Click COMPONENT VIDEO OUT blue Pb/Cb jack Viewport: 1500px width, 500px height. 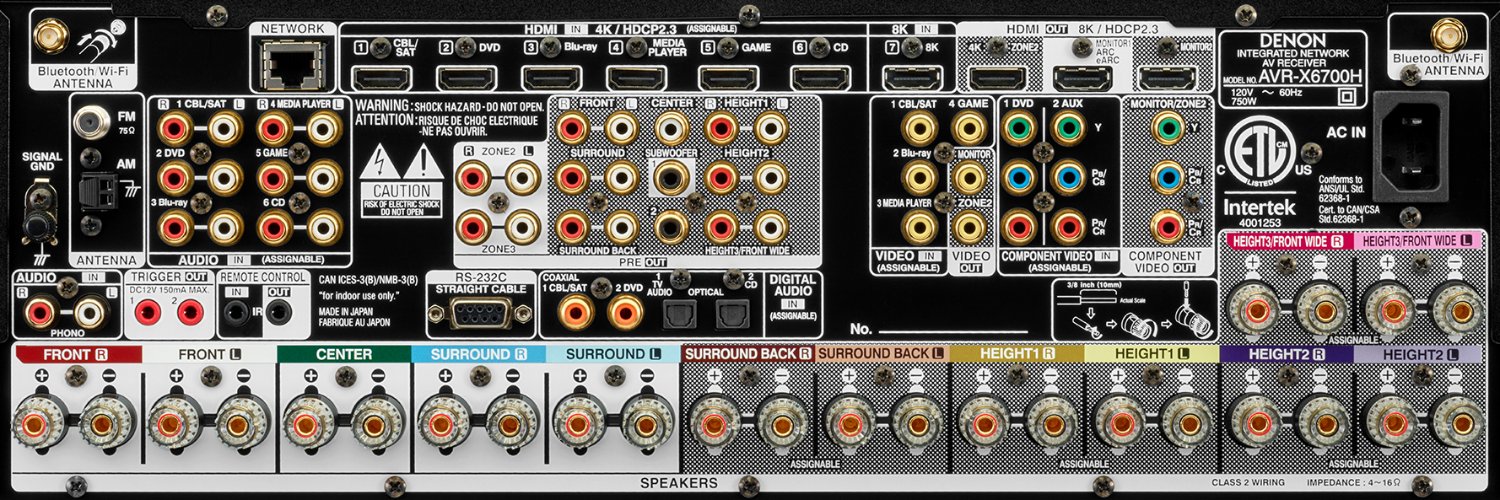[x=1167, y=176]
